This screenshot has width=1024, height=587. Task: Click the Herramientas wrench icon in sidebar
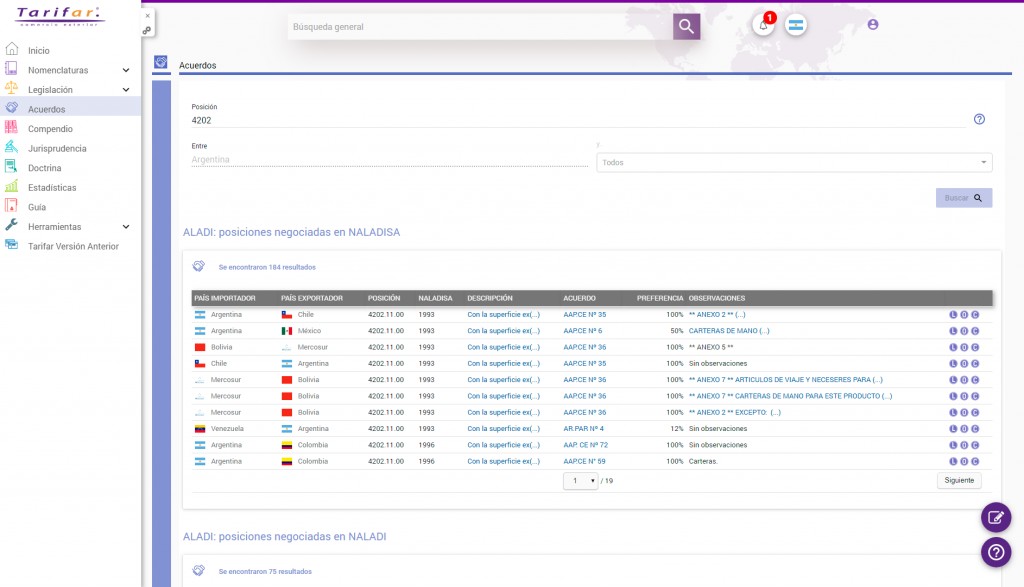coord(11,225)
